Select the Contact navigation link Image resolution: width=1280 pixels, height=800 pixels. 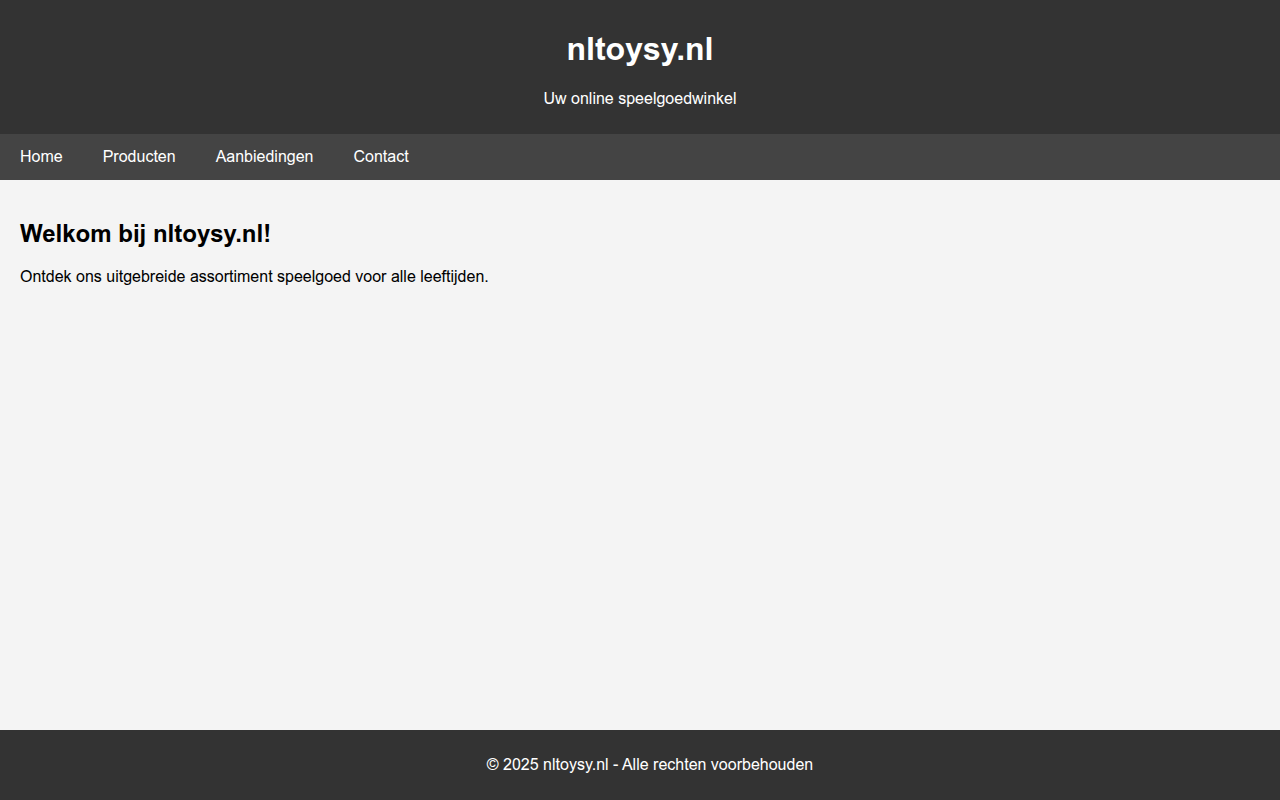[381, 157]
